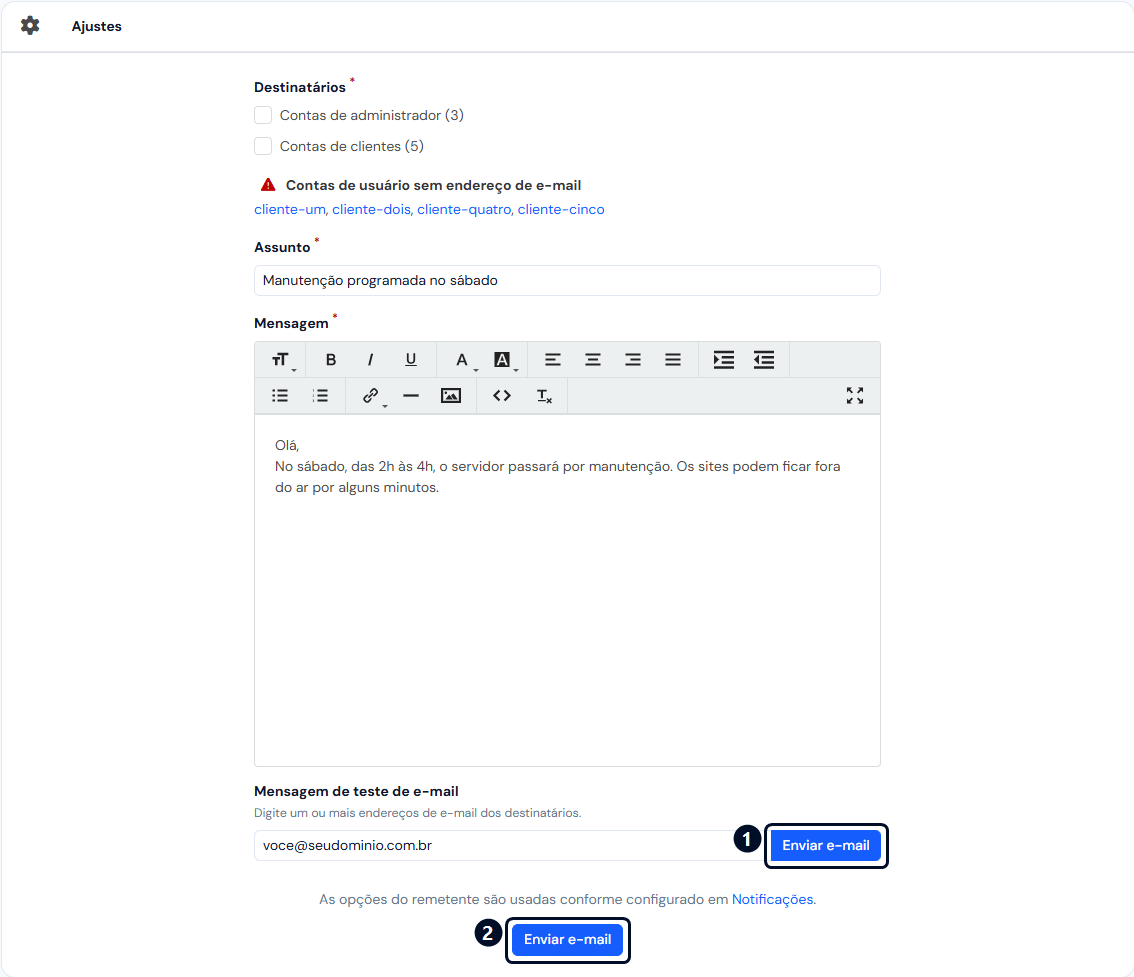
Task: Increase indent in message editor
Action: 724,360
